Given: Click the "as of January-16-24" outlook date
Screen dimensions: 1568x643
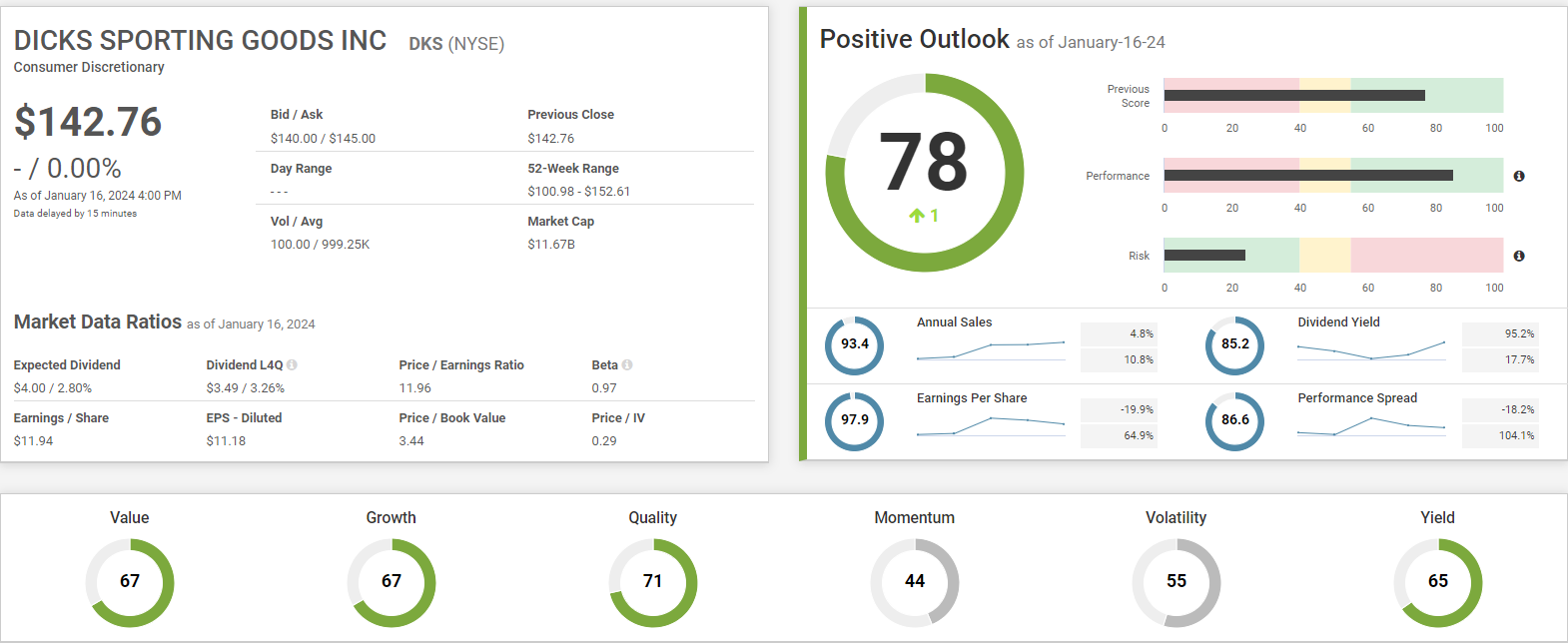Looking at the screenshot, I should point(1091,42).
